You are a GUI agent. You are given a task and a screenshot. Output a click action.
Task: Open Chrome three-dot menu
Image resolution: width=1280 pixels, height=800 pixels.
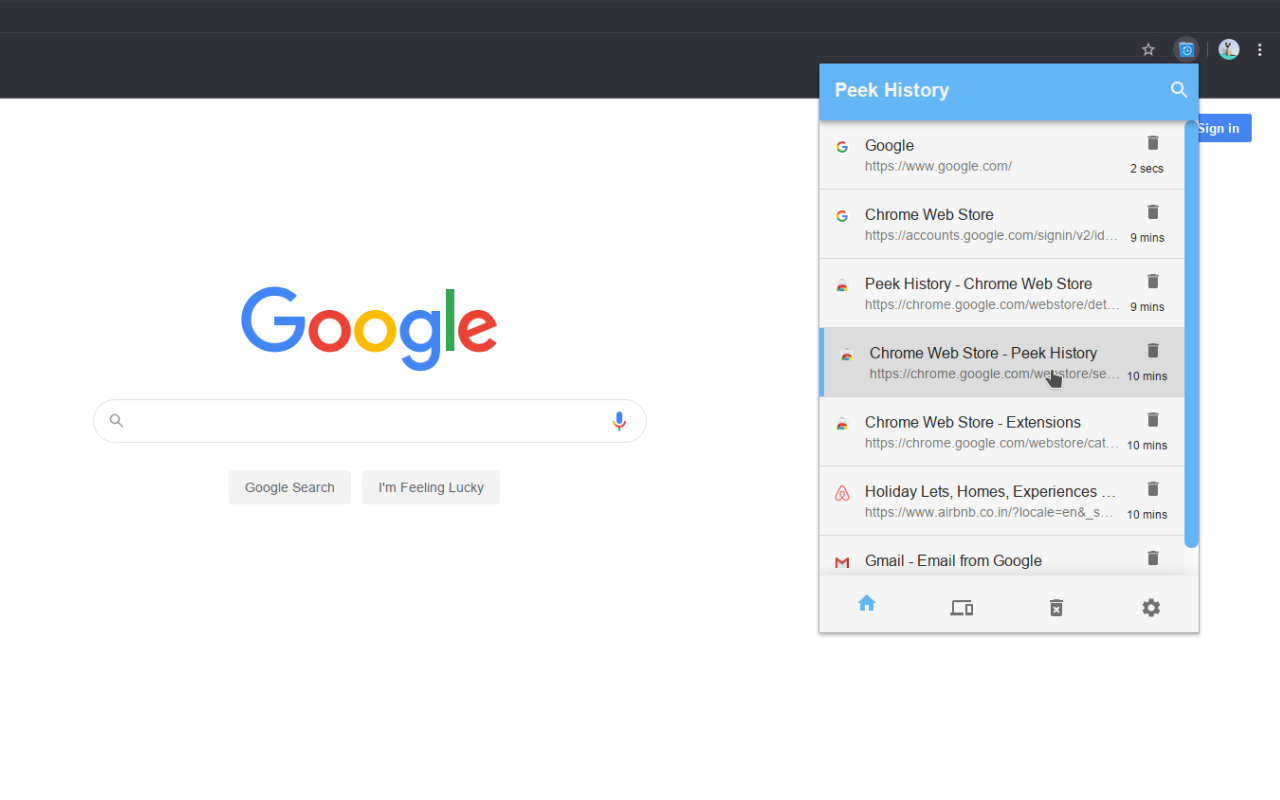1260,49
